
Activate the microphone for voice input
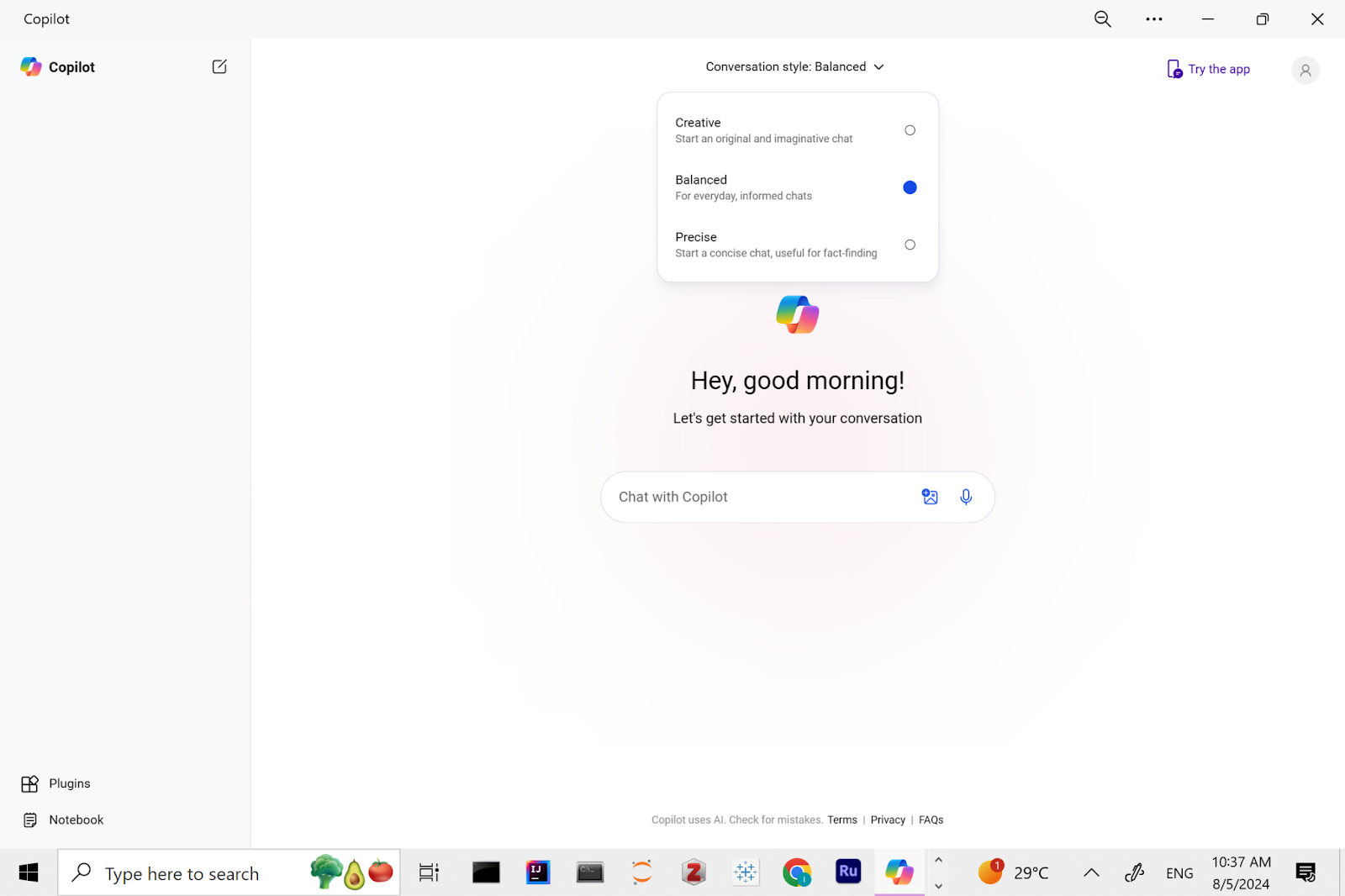(966, 497)
